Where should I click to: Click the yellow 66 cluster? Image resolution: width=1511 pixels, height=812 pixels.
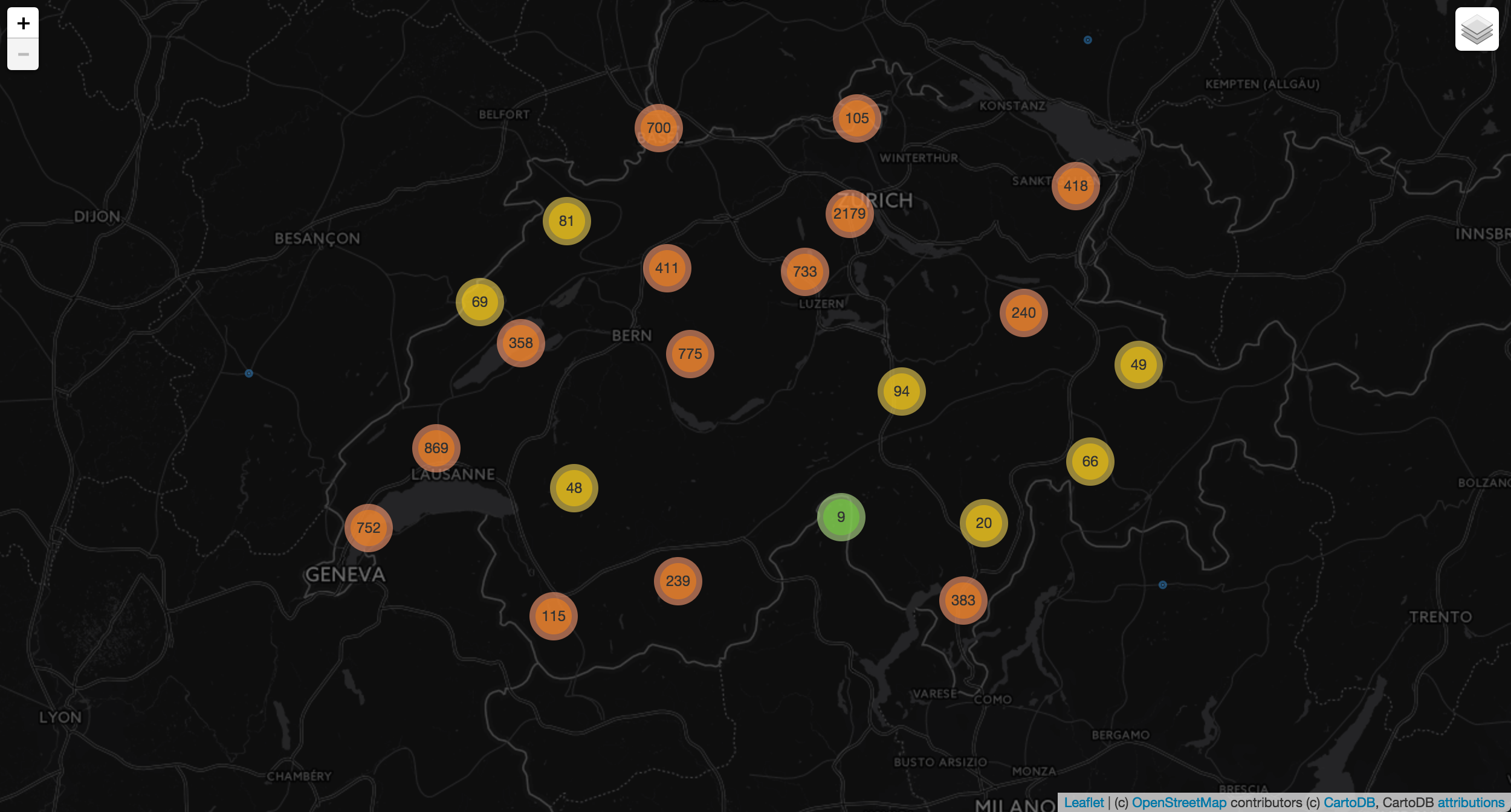click(x=1090, y=461)
